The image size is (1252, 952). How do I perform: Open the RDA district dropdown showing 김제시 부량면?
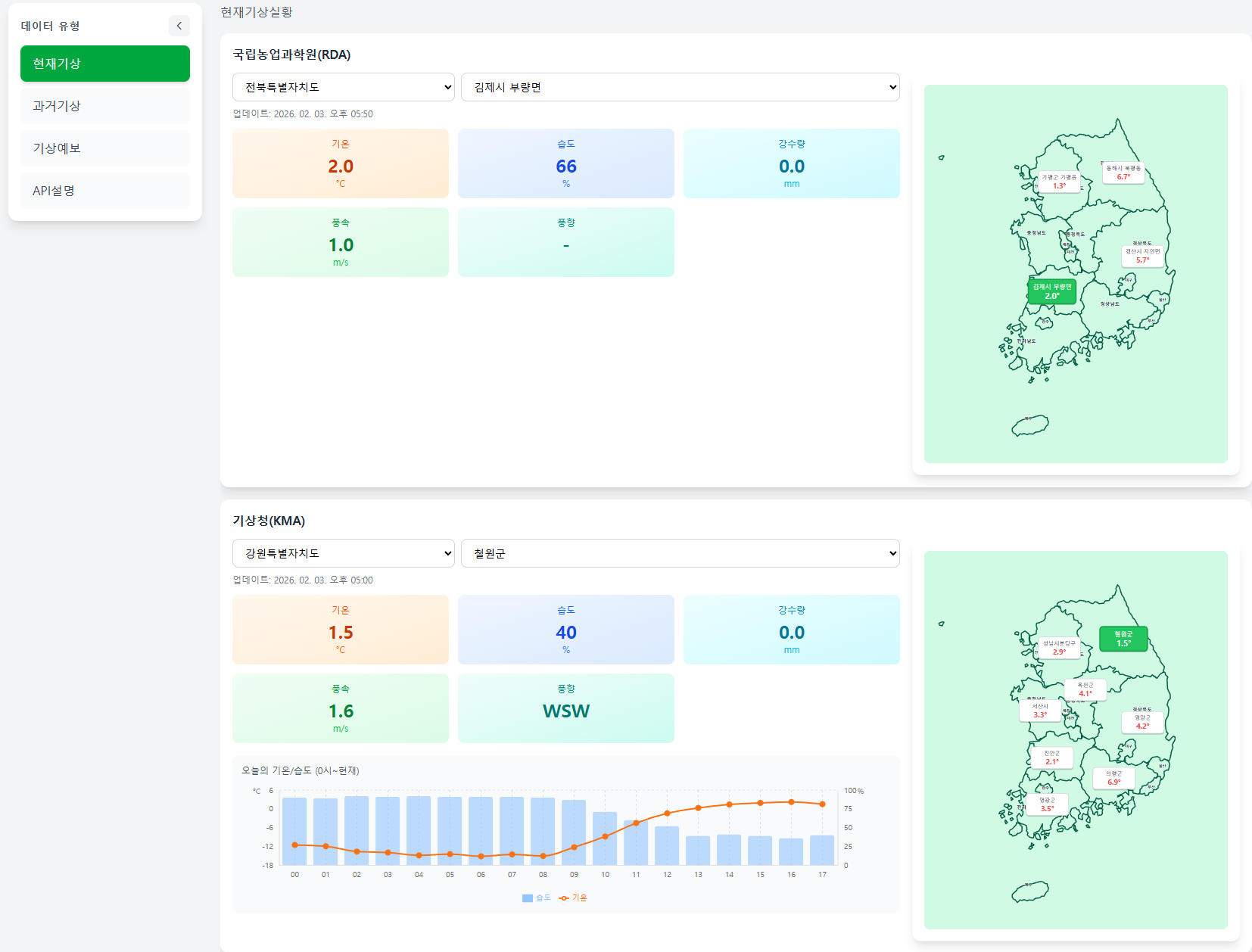(679, 86)
